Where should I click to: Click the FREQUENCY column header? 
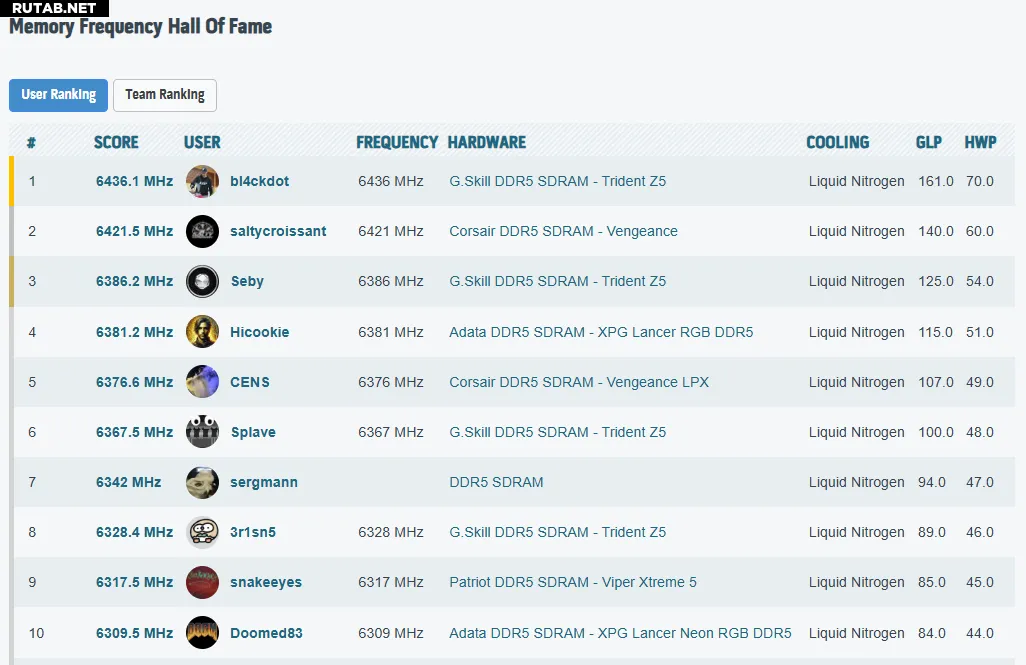point(397,142)
